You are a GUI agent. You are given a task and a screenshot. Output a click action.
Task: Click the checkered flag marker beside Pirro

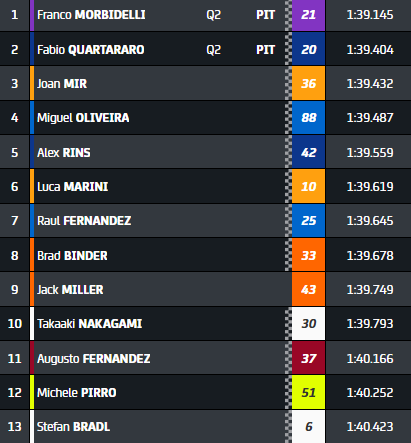[x=288, y=392]
